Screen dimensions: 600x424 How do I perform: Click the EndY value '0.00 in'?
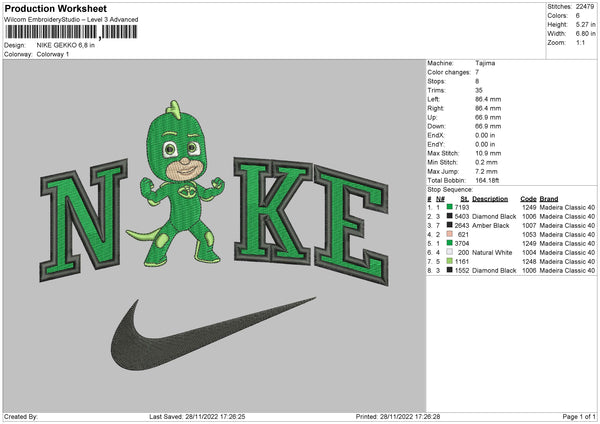[485, 144]
